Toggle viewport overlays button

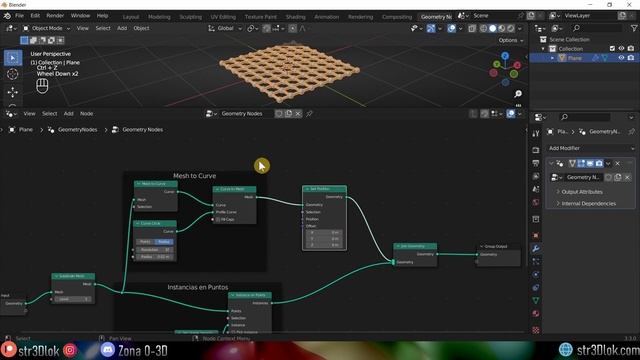point(451,28)
